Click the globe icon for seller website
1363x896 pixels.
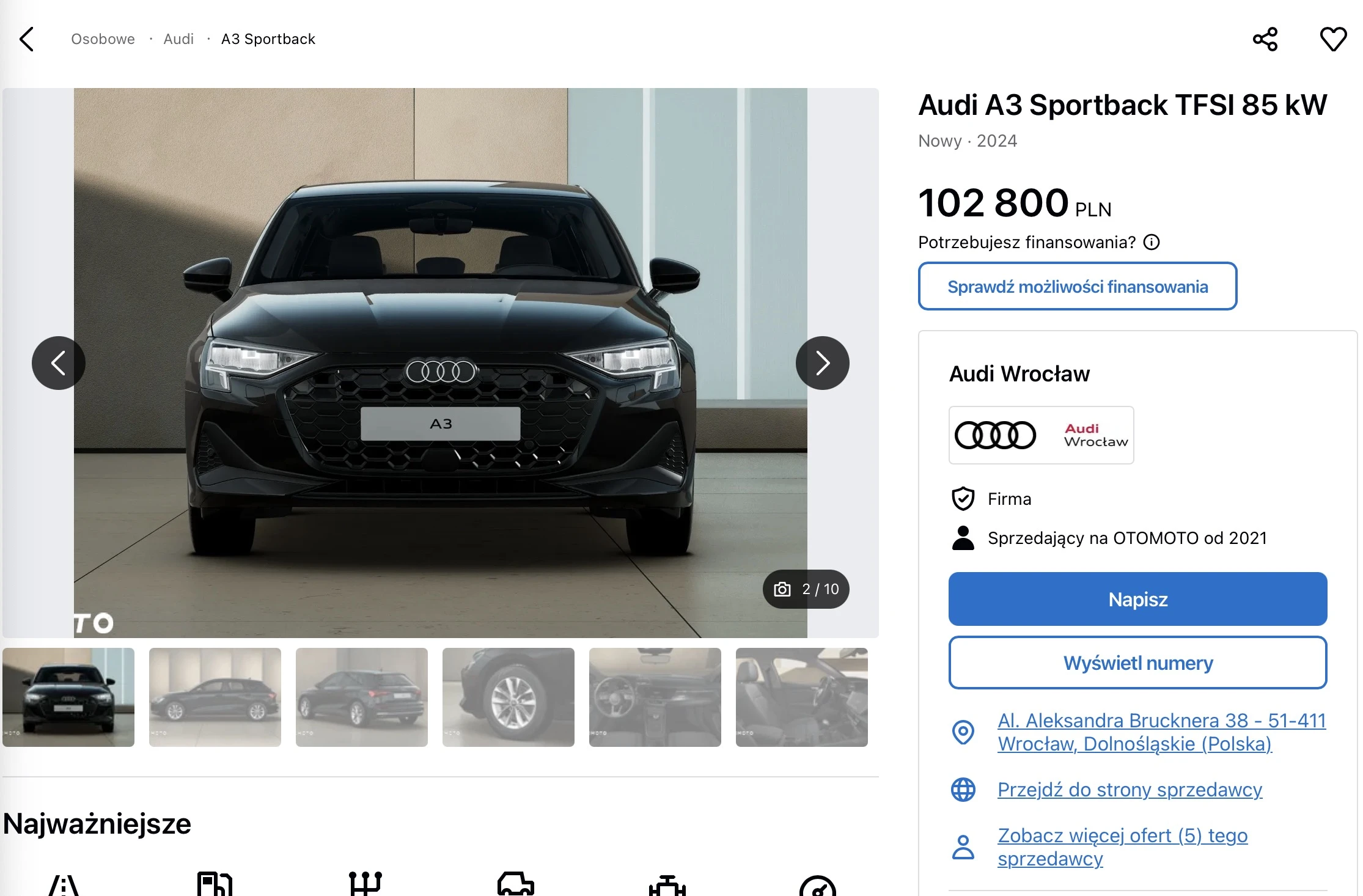[963, 790]
